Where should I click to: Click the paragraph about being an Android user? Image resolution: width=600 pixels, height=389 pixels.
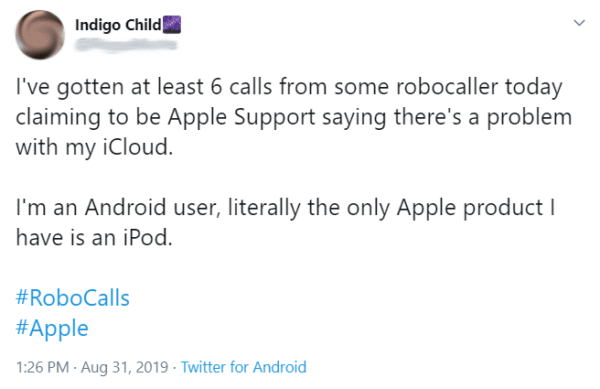(x=285, y=222)
